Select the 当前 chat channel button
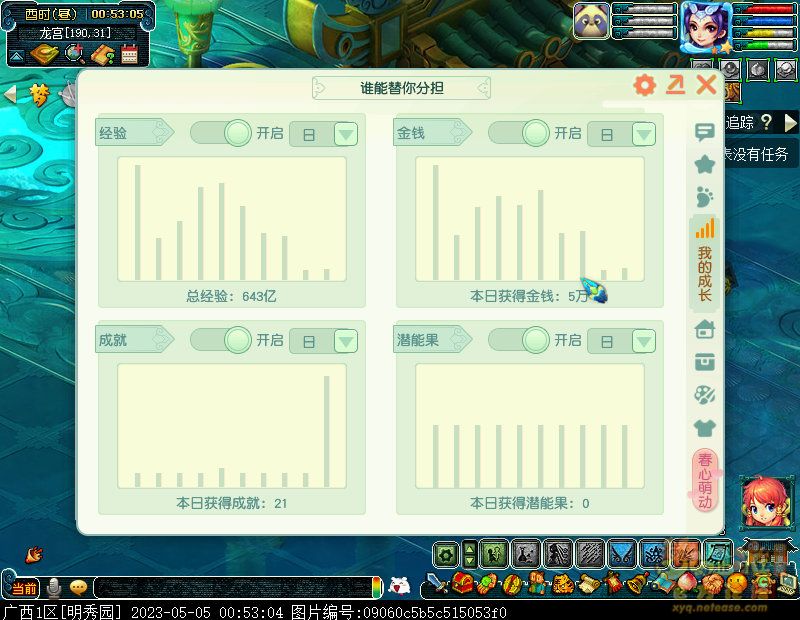 [x=23, y=588]
